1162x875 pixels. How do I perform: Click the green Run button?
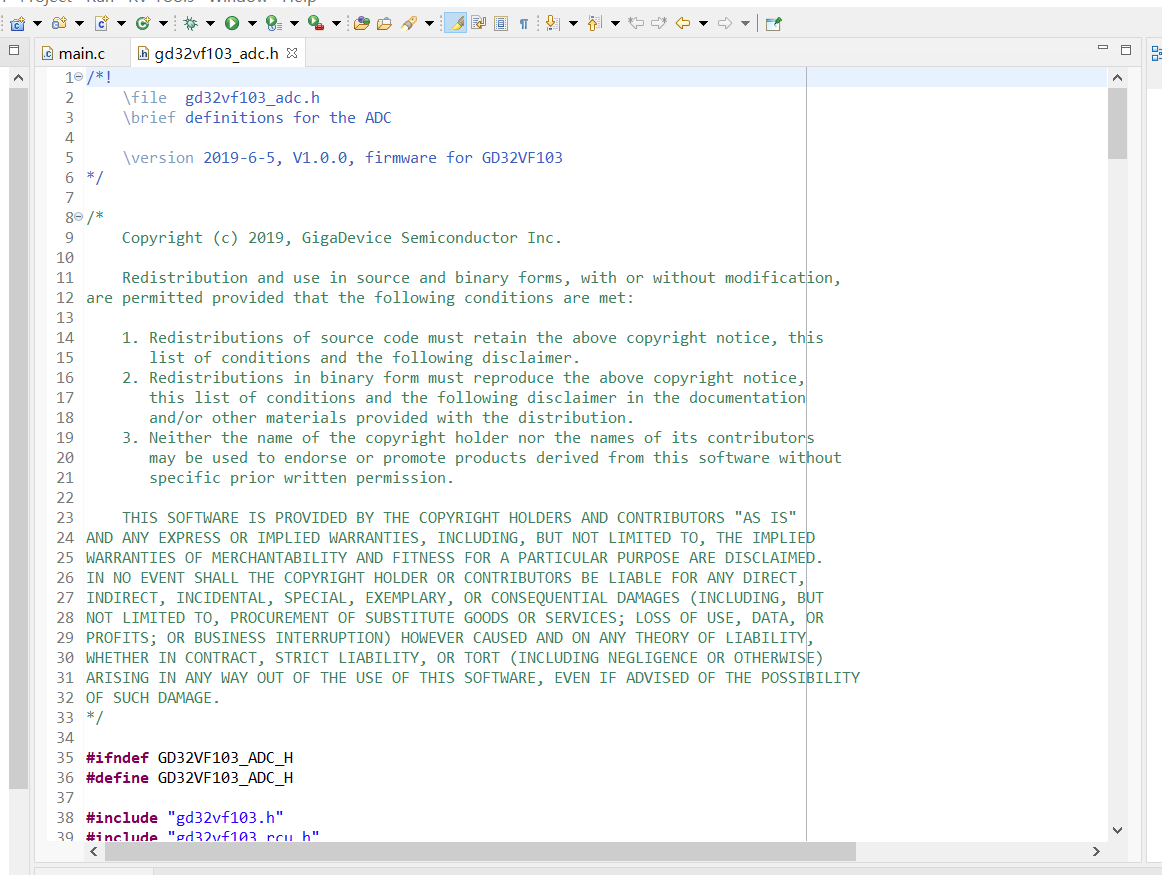tap(232, 24)
